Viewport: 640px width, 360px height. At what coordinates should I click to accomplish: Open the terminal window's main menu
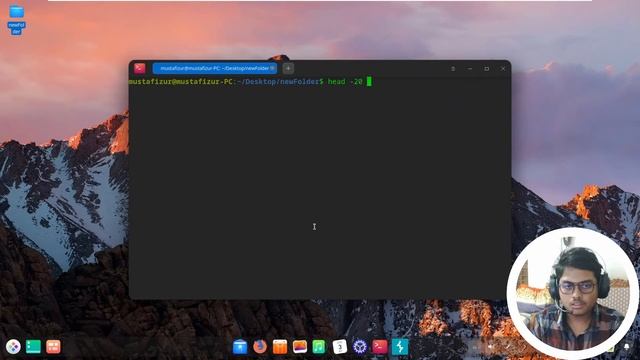(453, 69)
